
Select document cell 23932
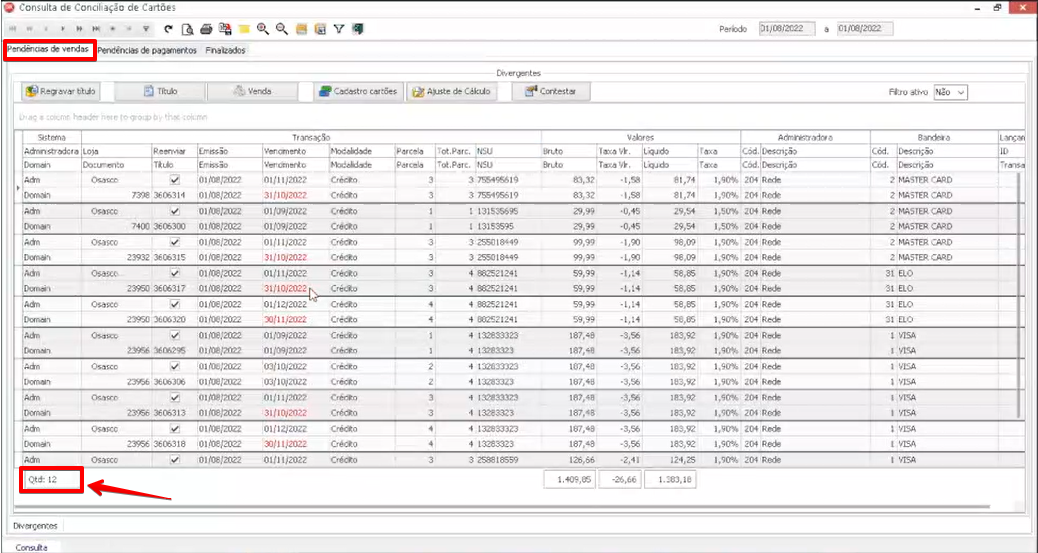117,258
